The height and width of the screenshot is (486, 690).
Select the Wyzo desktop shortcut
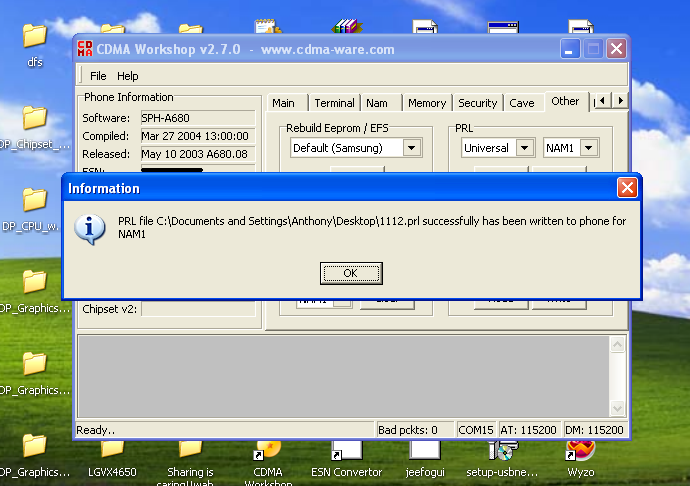581,451
